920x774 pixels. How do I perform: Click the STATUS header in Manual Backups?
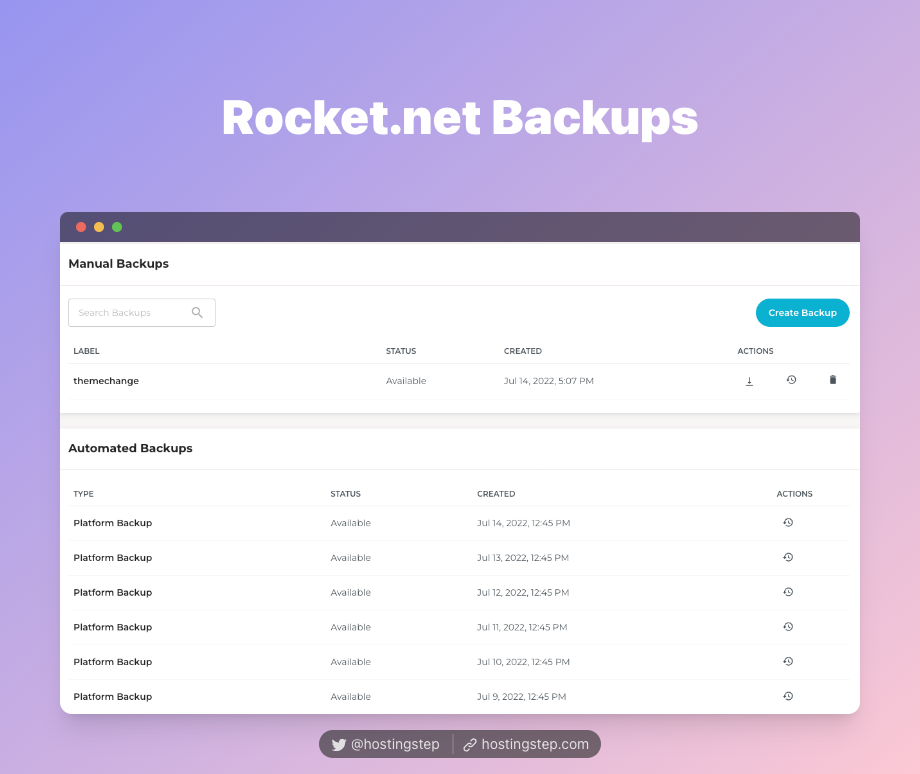click(401, 351)
